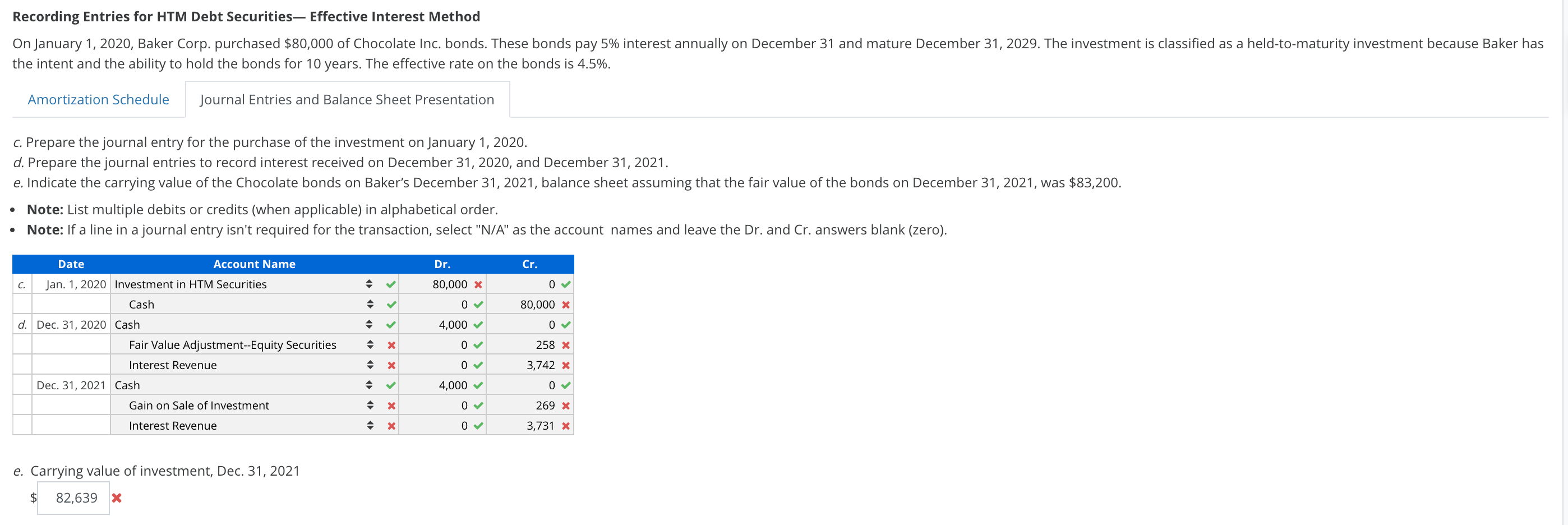1568x525 pixels.
Task: Open the account dropdown for the Cash entry
Action: click(x=370, y=304)
